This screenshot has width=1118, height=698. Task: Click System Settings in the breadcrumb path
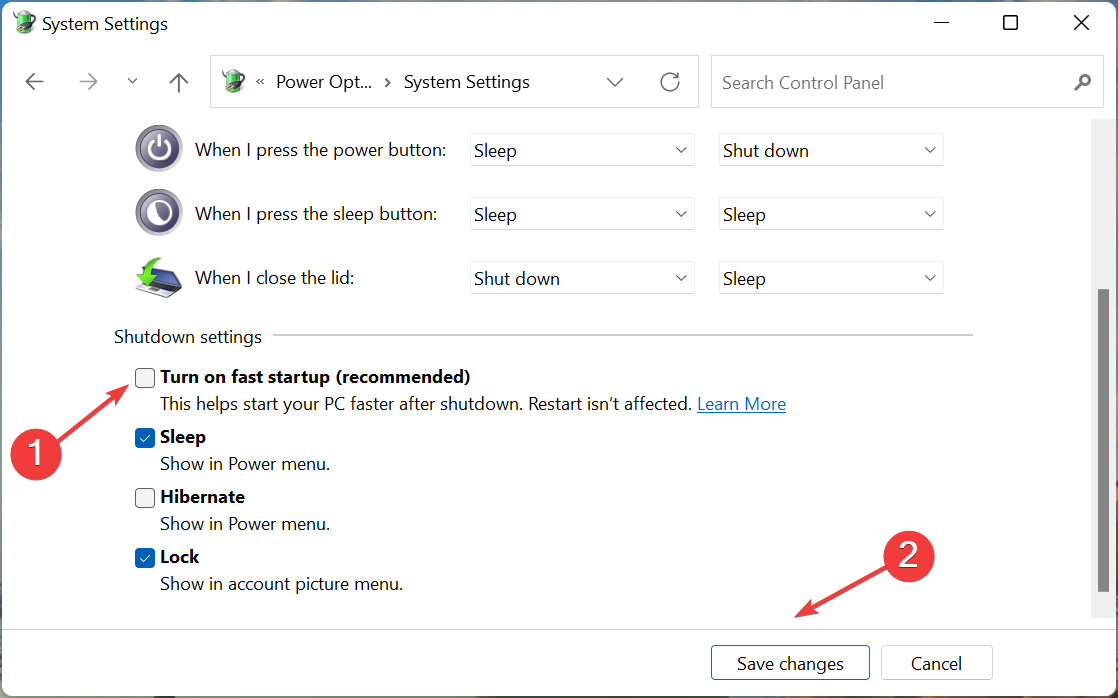click(466, 81)
